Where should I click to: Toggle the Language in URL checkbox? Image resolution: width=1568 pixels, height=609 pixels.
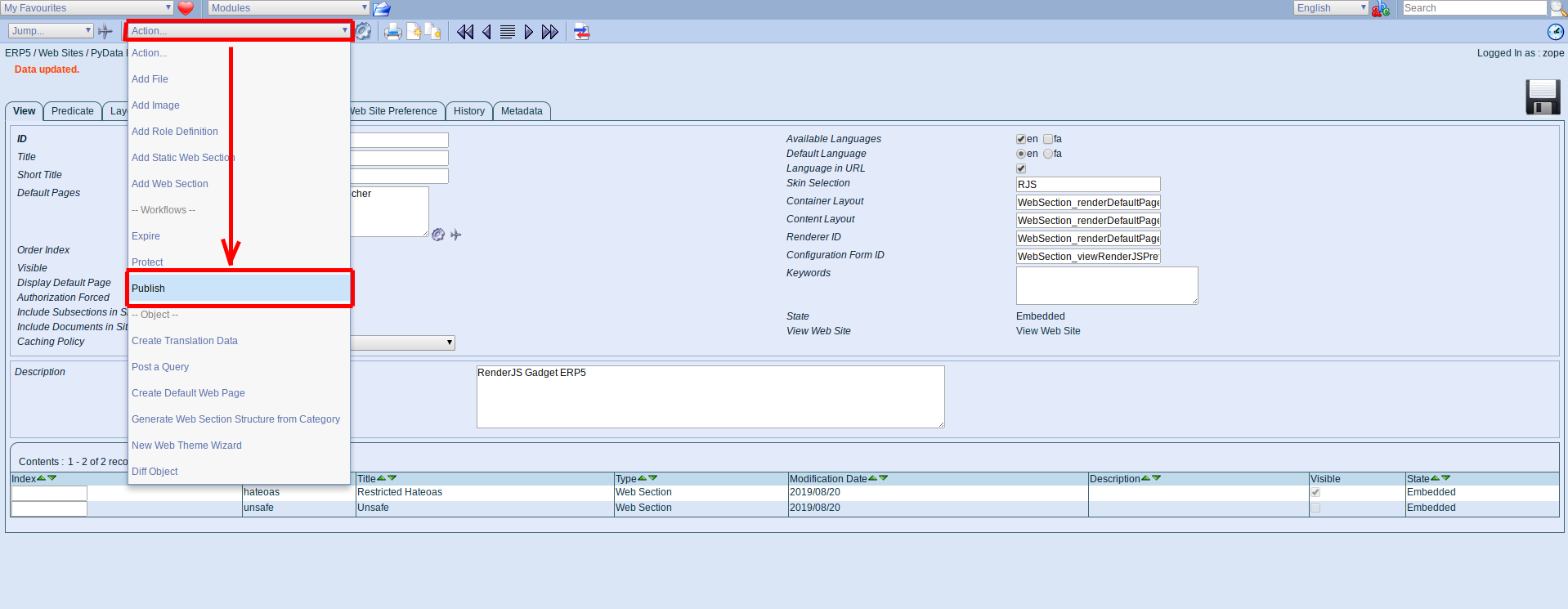point(1021,168)
